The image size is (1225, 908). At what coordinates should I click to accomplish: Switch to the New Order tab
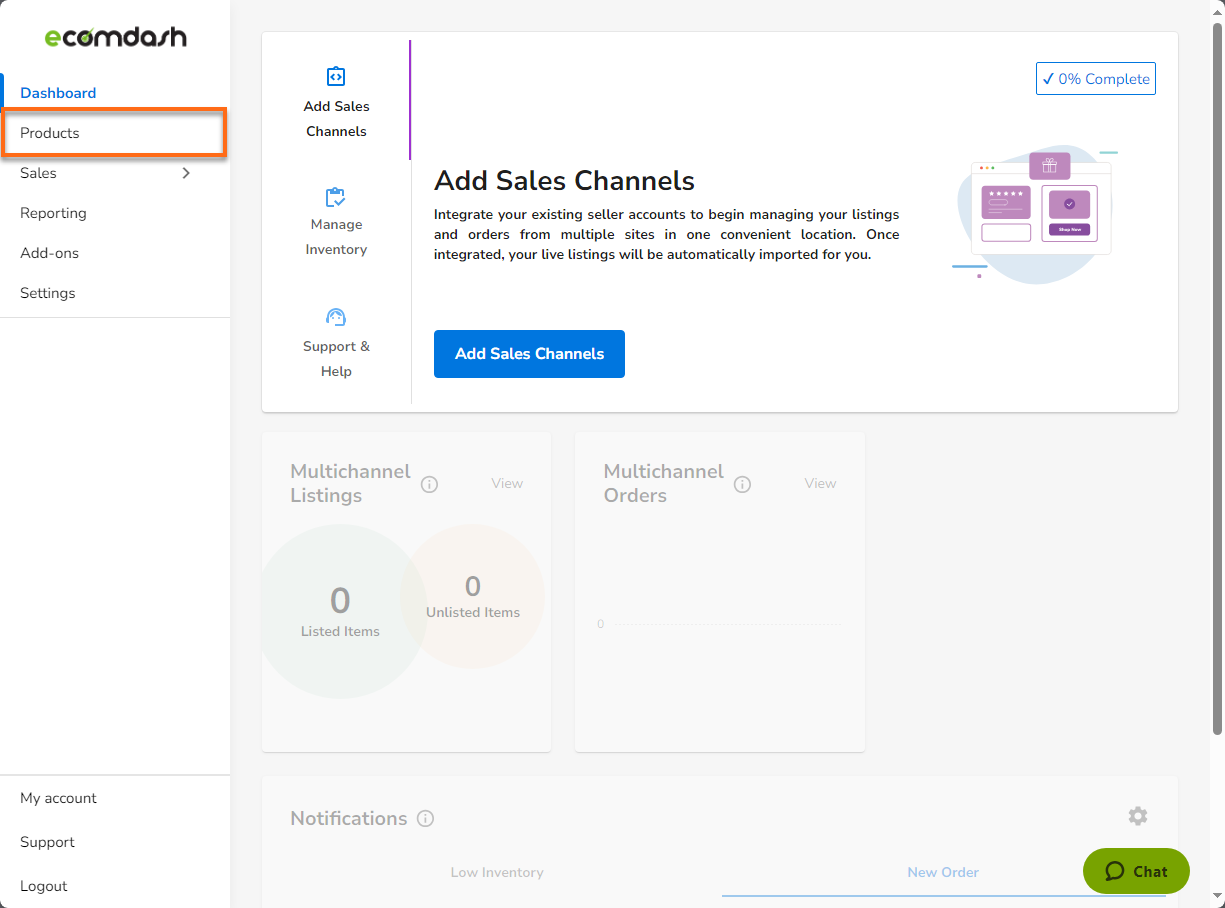[x=943, y=872]
